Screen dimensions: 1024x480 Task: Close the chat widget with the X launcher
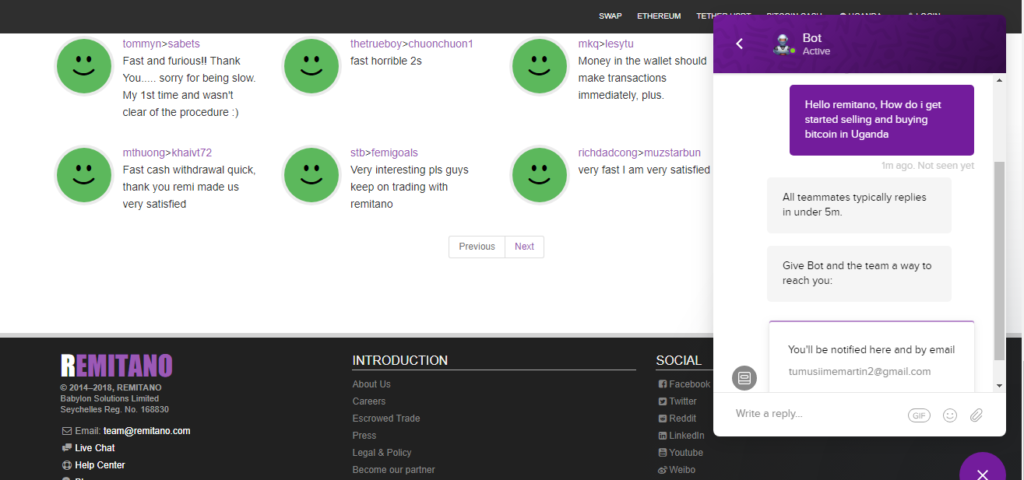coord(982,474)
